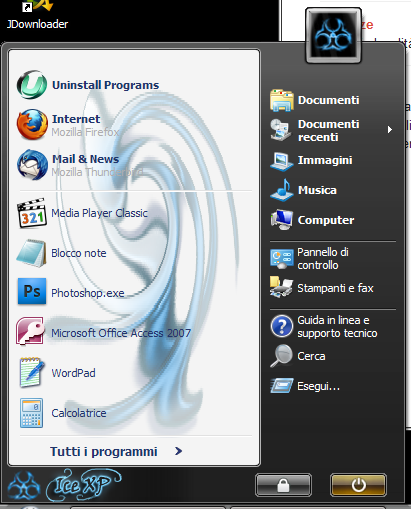Launch the Photoshop Ps icon

click(x=32, y=292)
